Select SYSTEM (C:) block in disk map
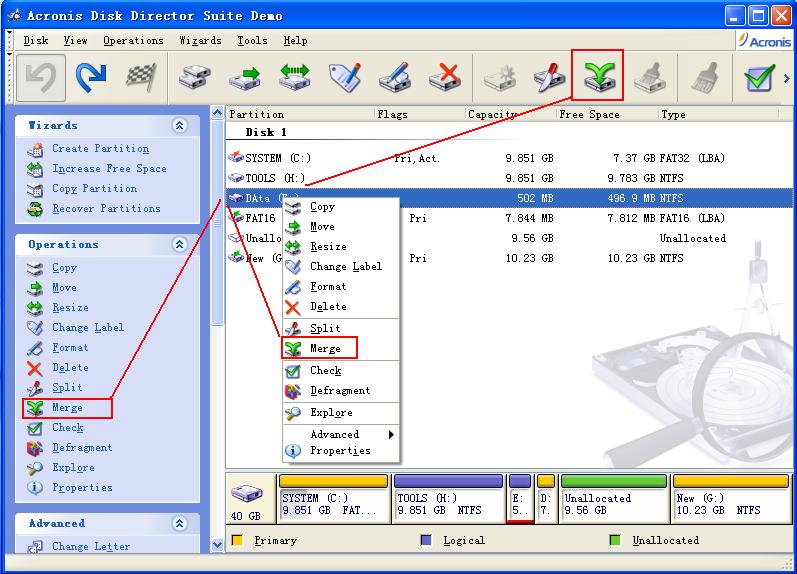Screen dimensions: 797x574 (x=333, y=498)
